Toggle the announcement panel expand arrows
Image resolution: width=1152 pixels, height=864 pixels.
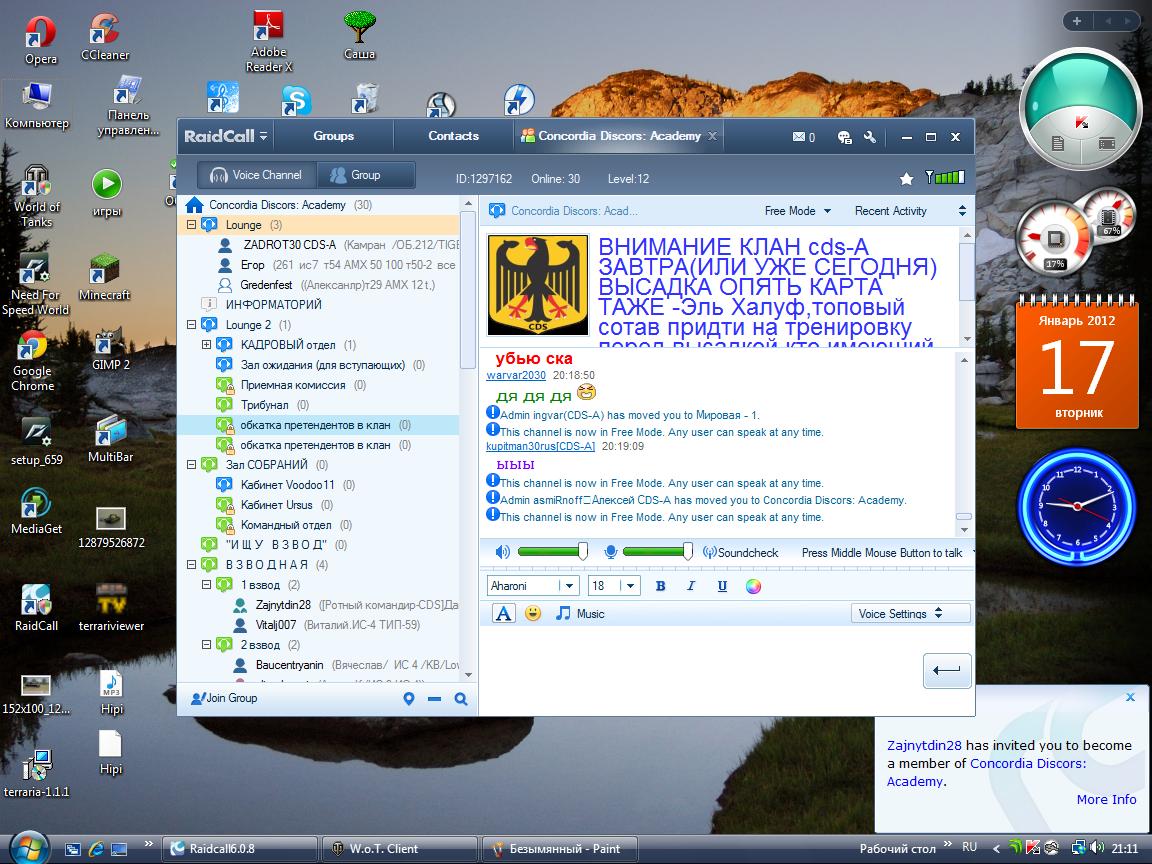[962, 211]
